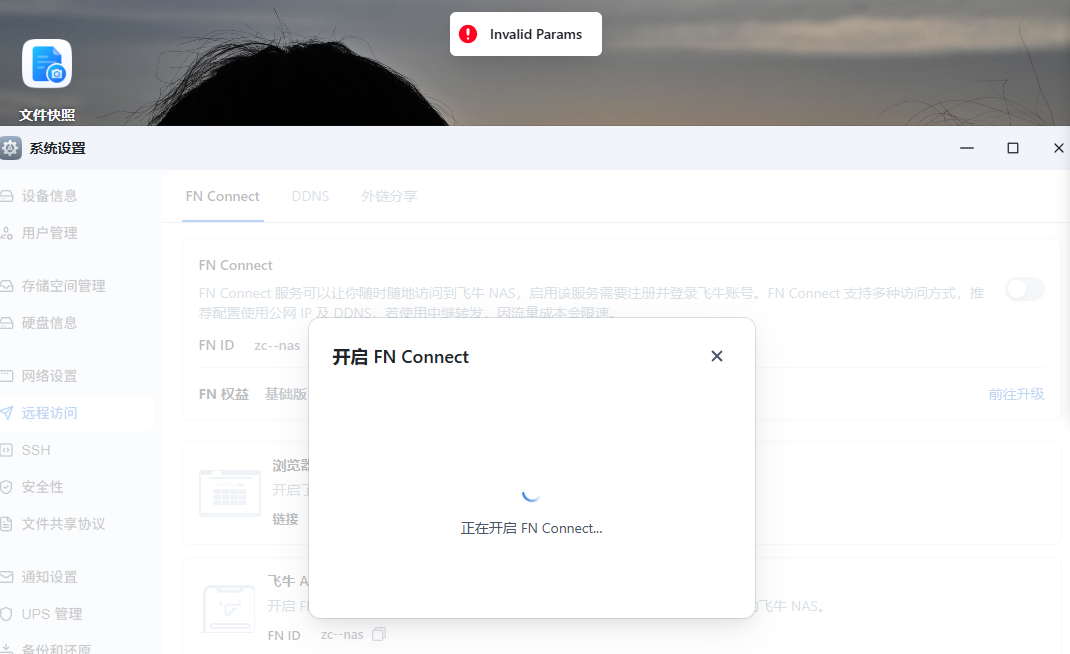The height and width of the screenshot is (654, 1070).
Task: Click the 通知设置 envelope icon
Action: 6,577
